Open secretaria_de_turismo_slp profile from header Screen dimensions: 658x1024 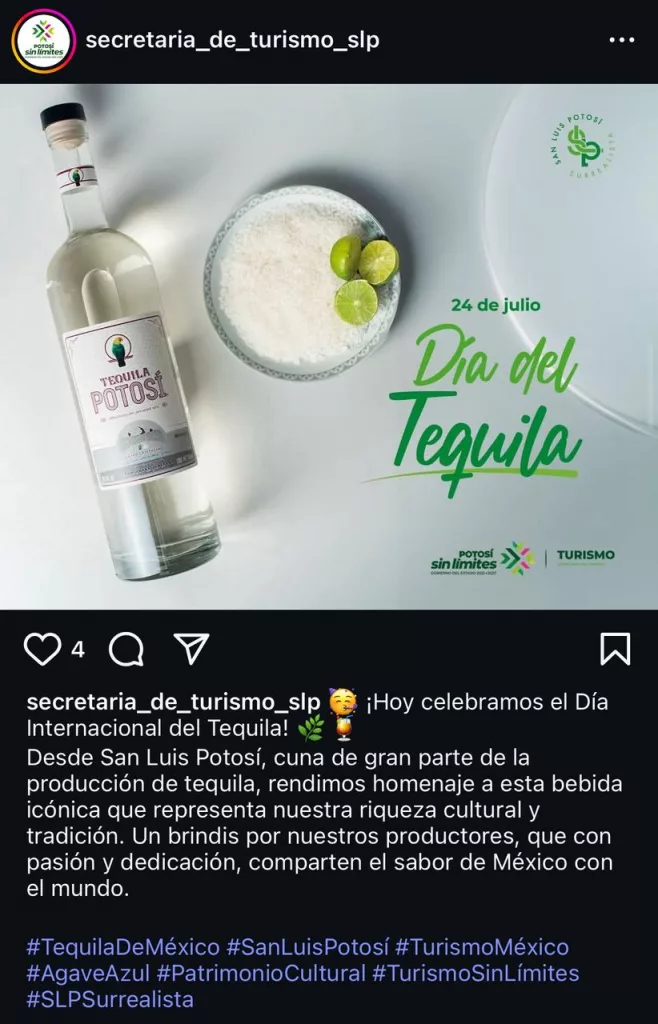click(x=232, y=40)
